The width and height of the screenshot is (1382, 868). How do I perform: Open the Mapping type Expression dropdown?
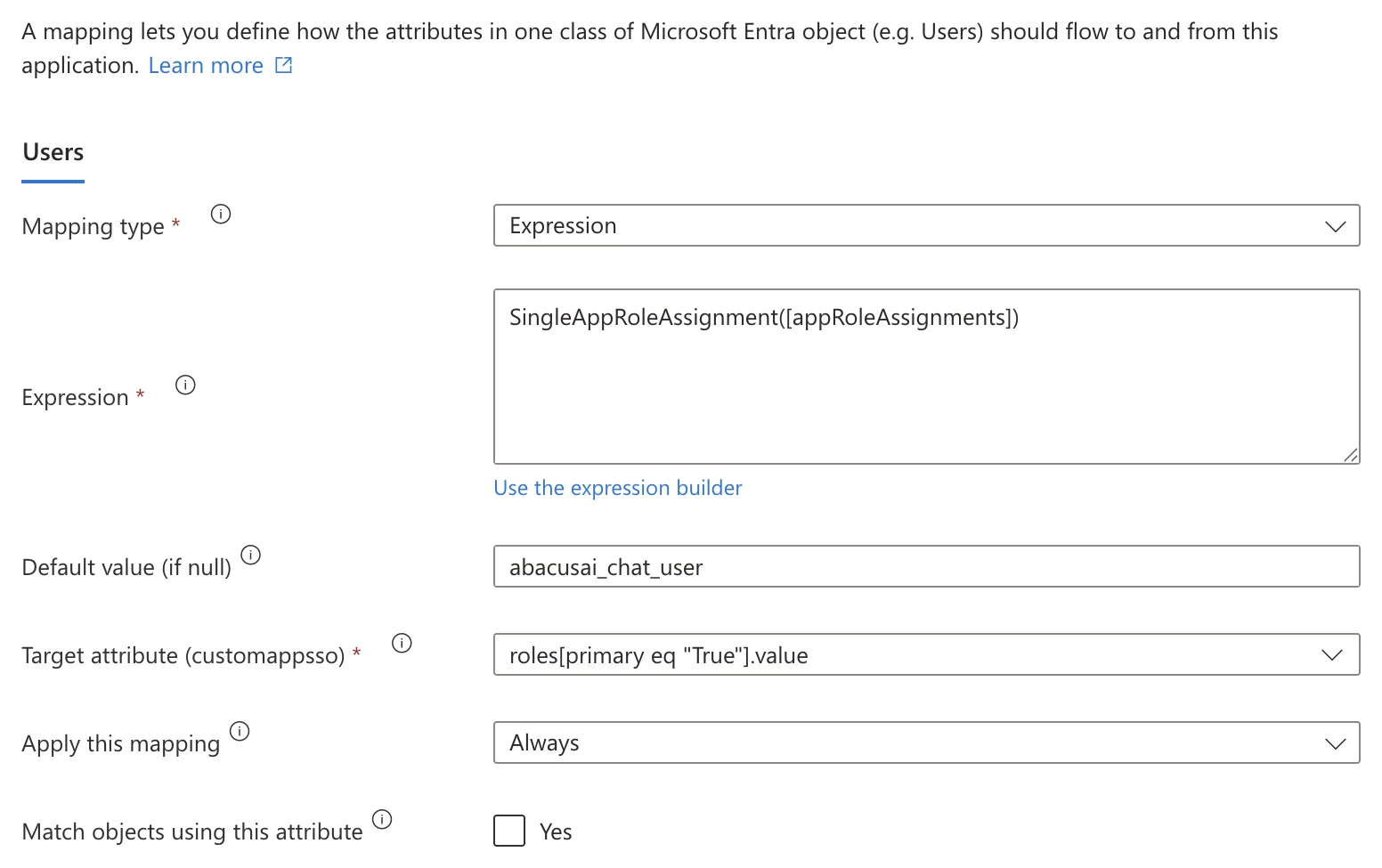pos(926,225)
